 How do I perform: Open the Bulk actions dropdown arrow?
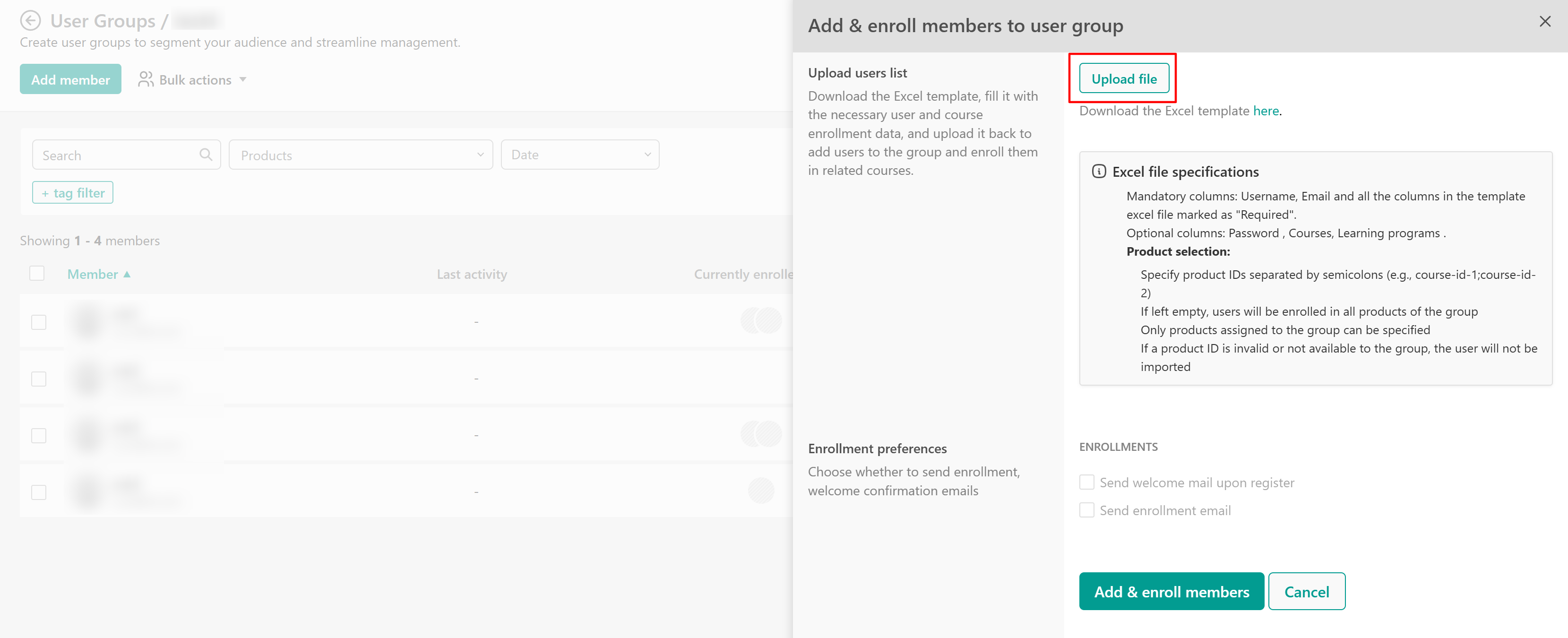click(x=243, y=80)
